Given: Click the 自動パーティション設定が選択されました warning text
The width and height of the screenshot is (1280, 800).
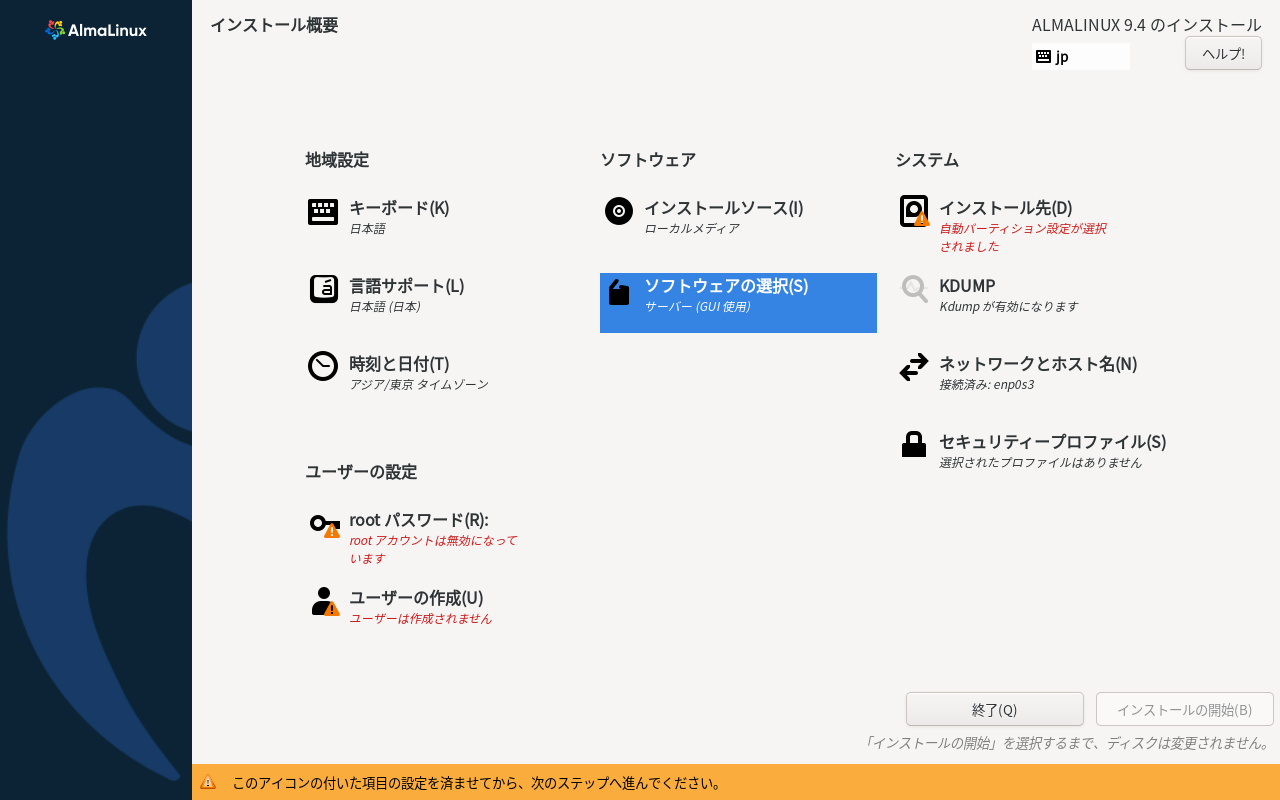Looking at the screenshot, I should click(x=1023, y=237).
